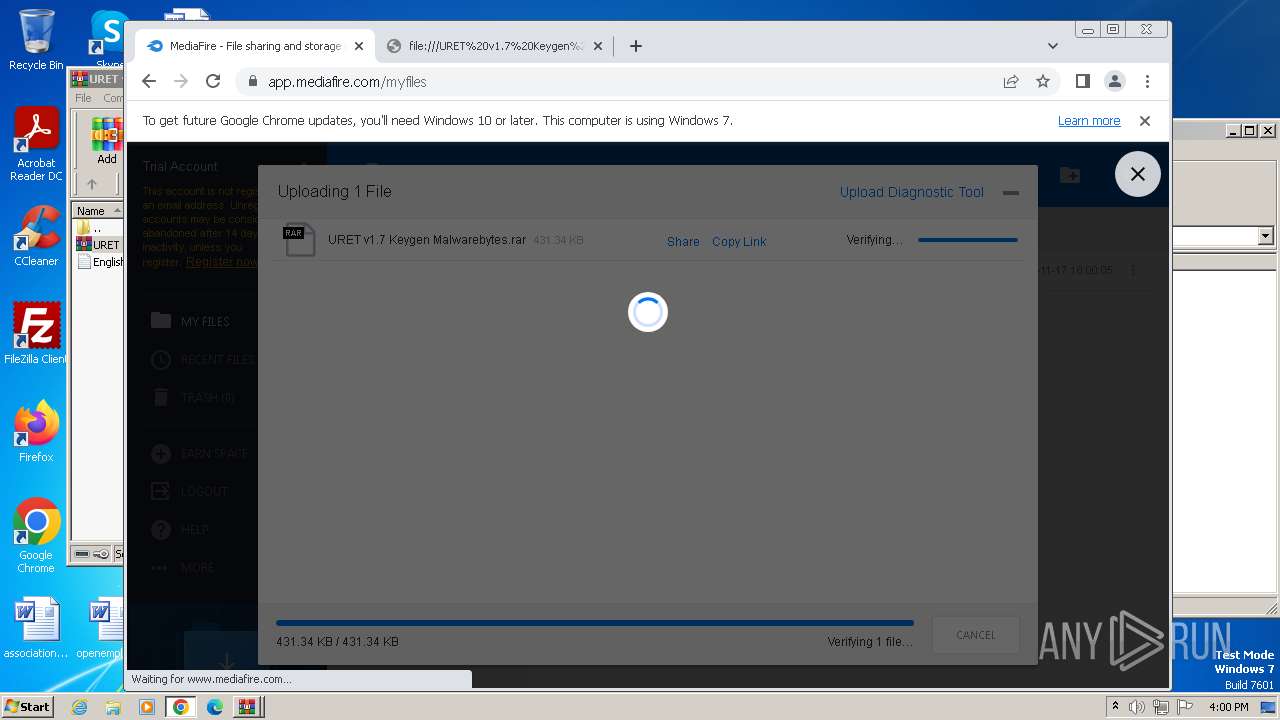The image size is (1280, 720).
Task: Open EARN SPACE in MediaFire sidebar
Action: (199, 453)
